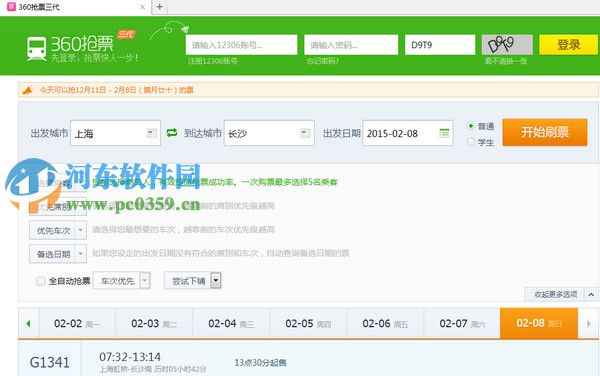Click the captcha image to refresh

click(x=507, y=45)
